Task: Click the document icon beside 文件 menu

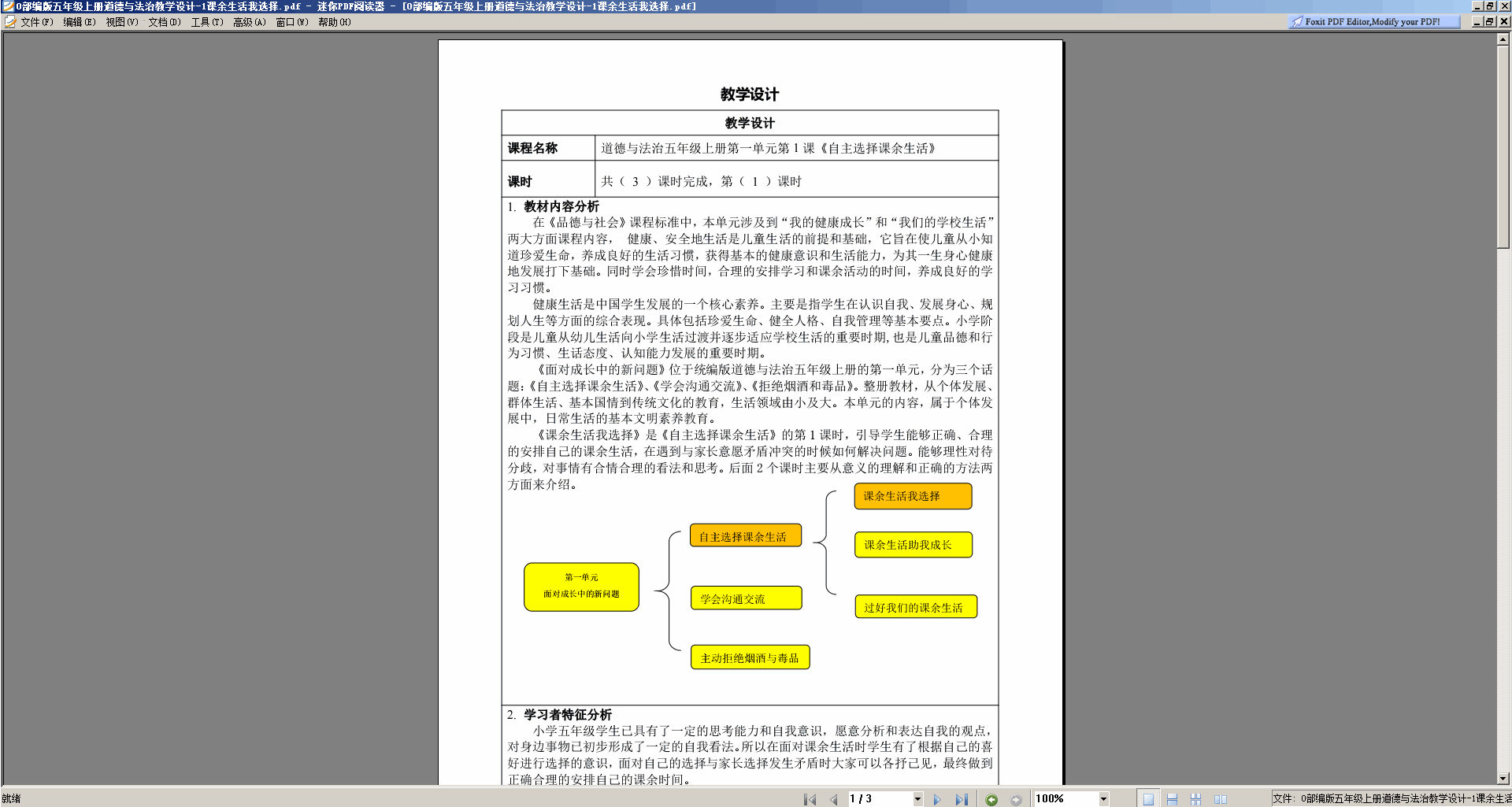Action: tap(10, 22)
